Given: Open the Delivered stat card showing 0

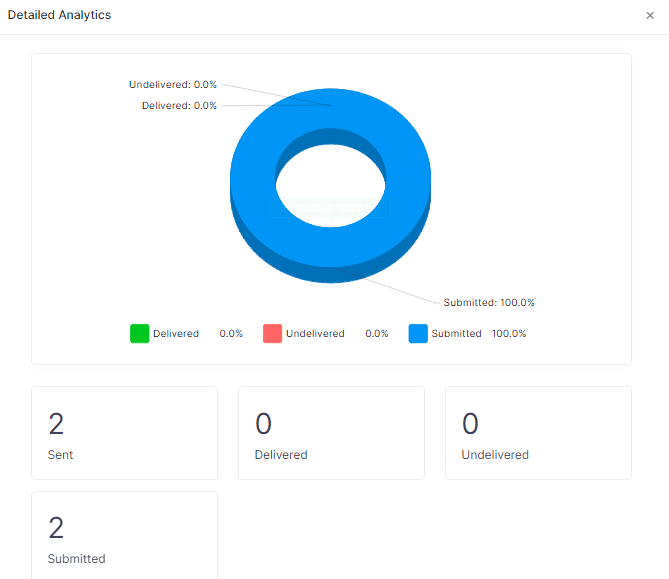Looking at the screenshot, I should (x=331, y=433).
